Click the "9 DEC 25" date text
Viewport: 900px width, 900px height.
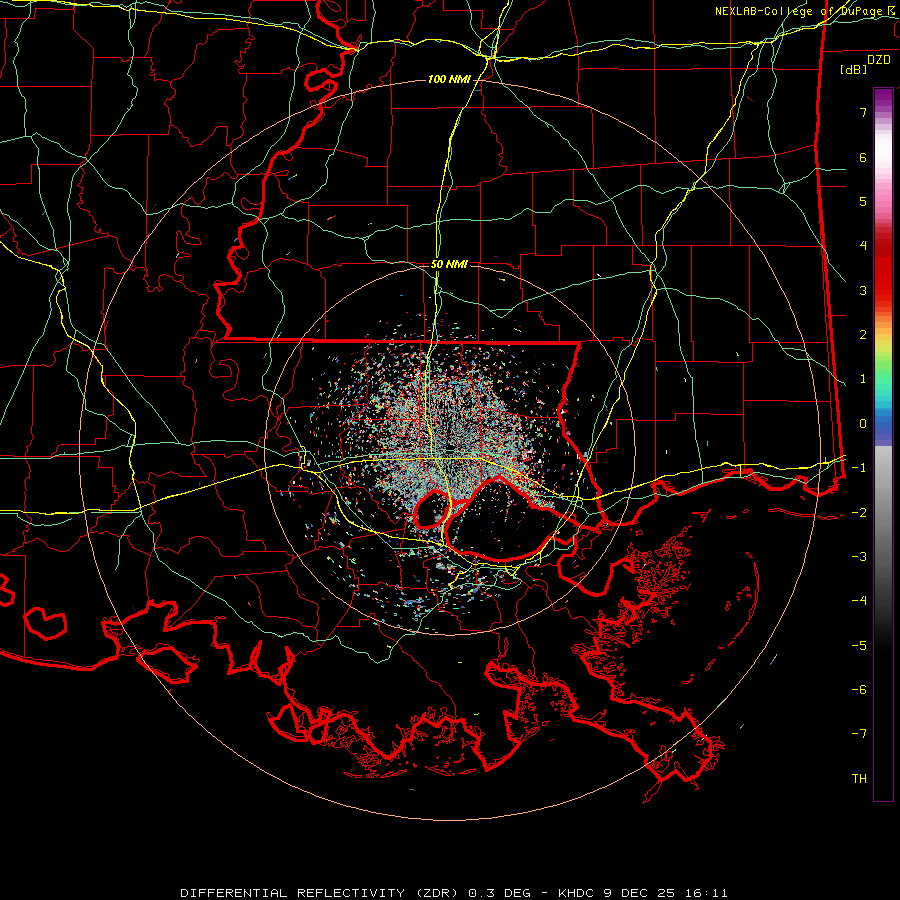tap(637, 893)
